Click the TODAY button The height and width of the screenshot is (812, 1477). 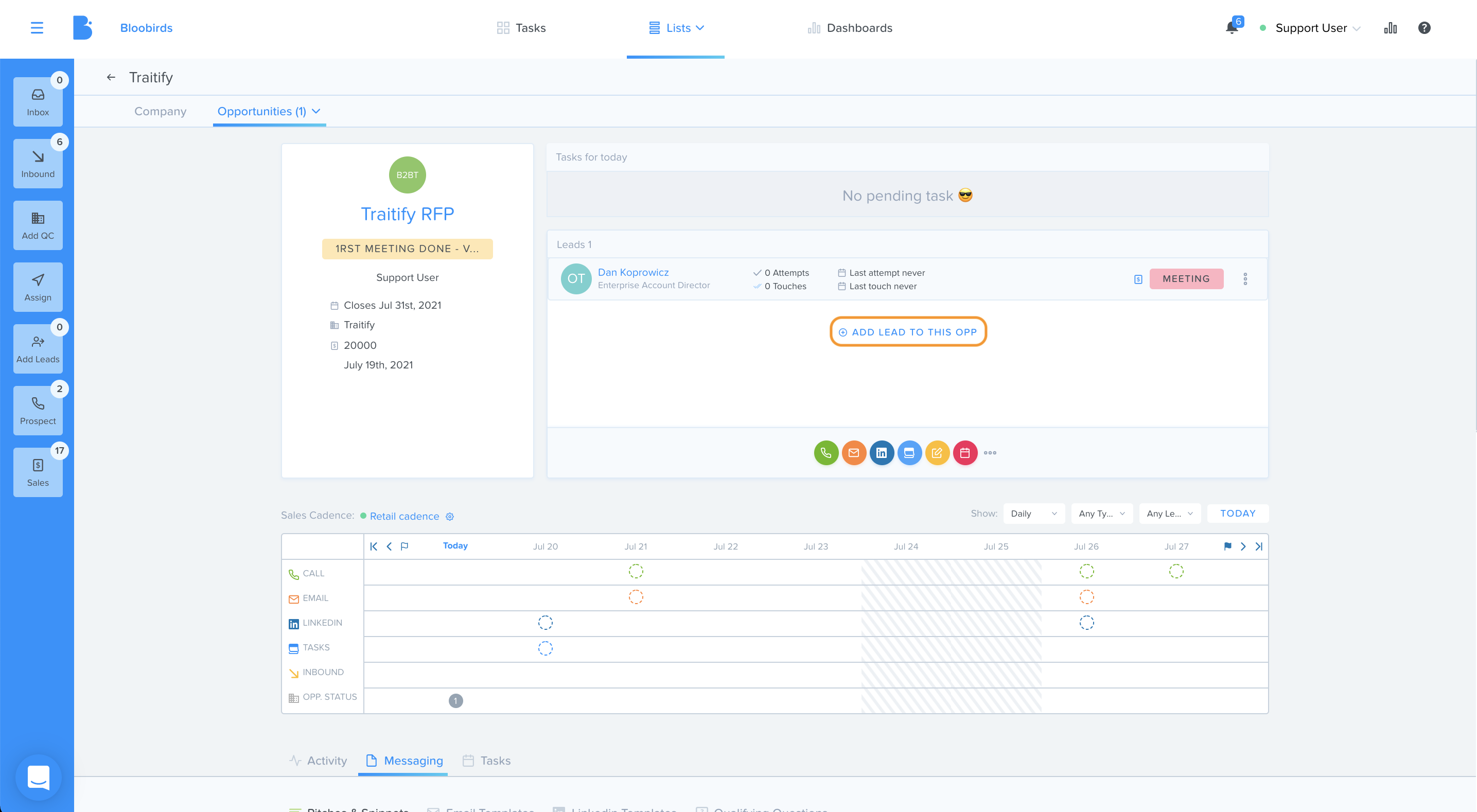point(1237,514)
